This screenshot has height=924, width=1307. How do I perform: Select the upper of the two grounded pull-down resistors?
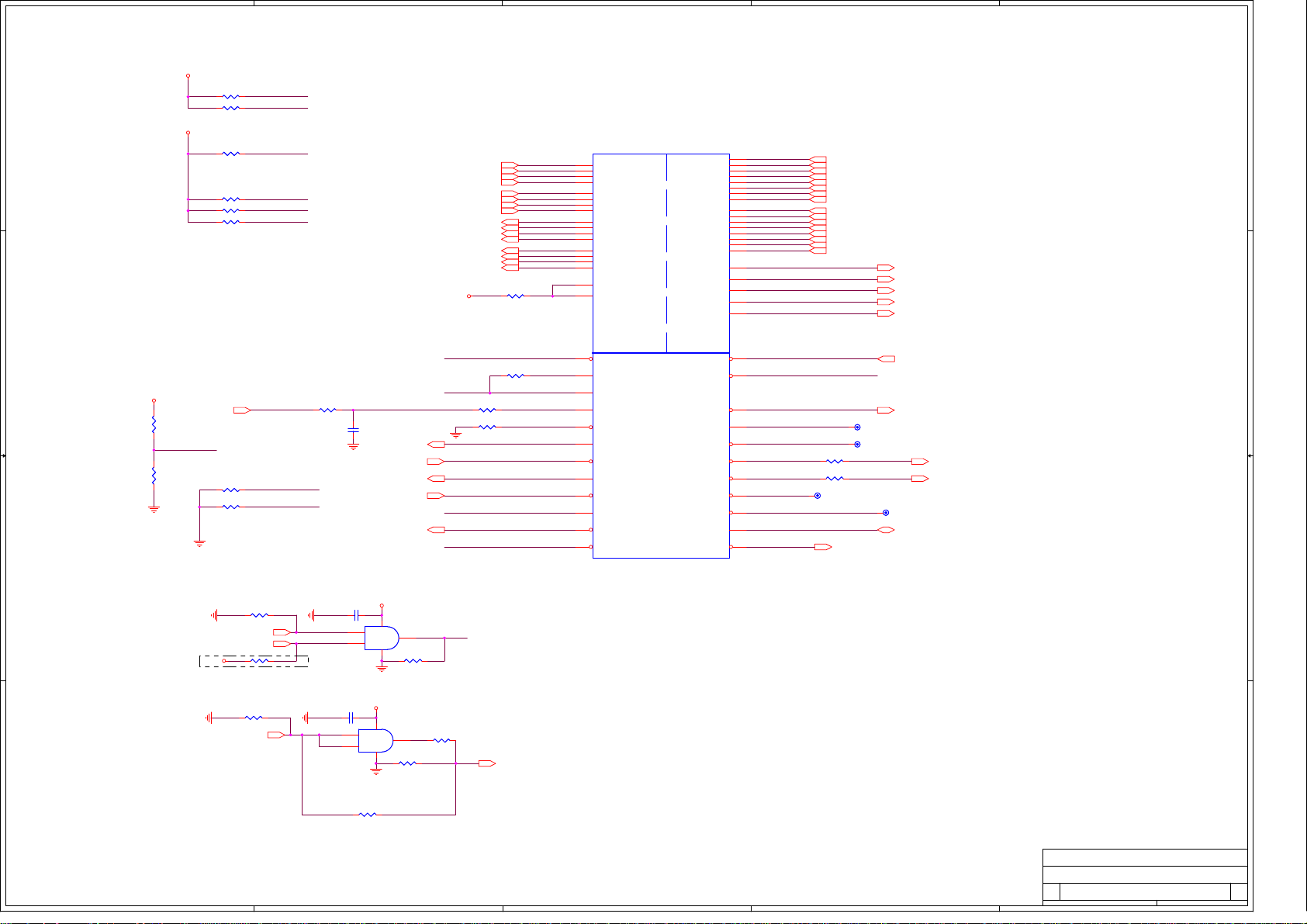point(231,490)
